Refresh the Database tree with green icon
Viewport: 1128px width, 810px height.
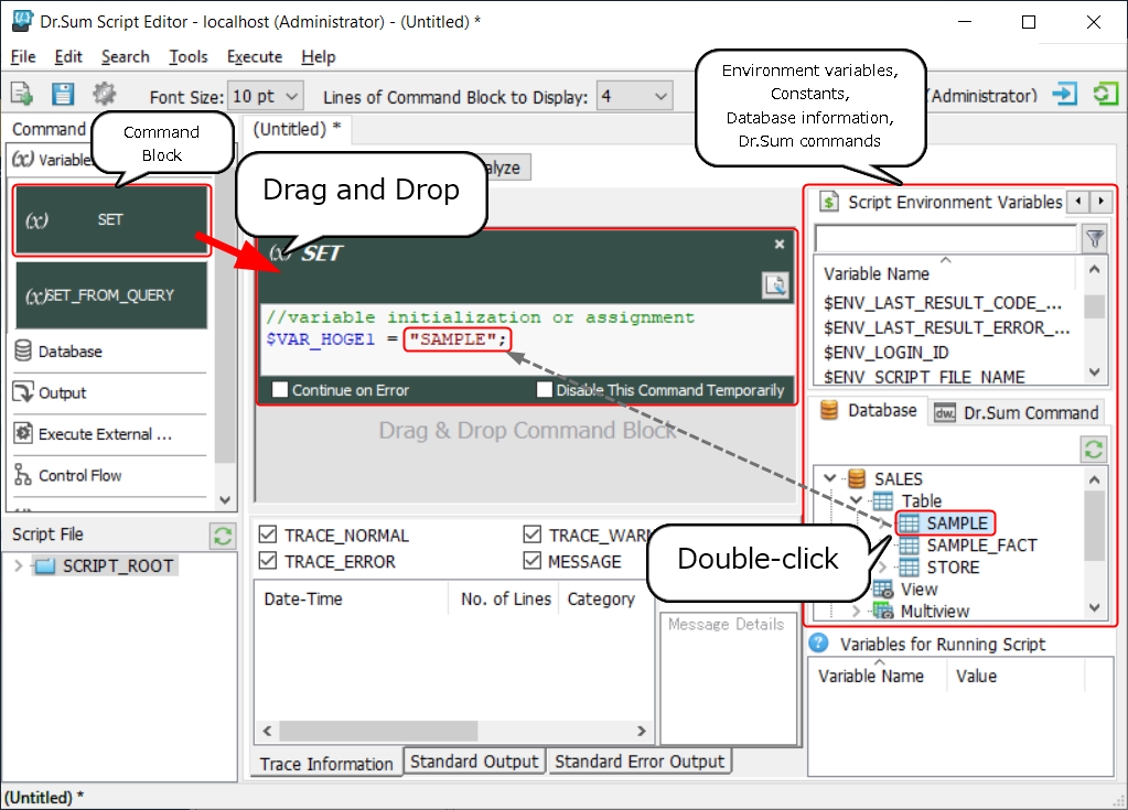[x=1095, y=449]
